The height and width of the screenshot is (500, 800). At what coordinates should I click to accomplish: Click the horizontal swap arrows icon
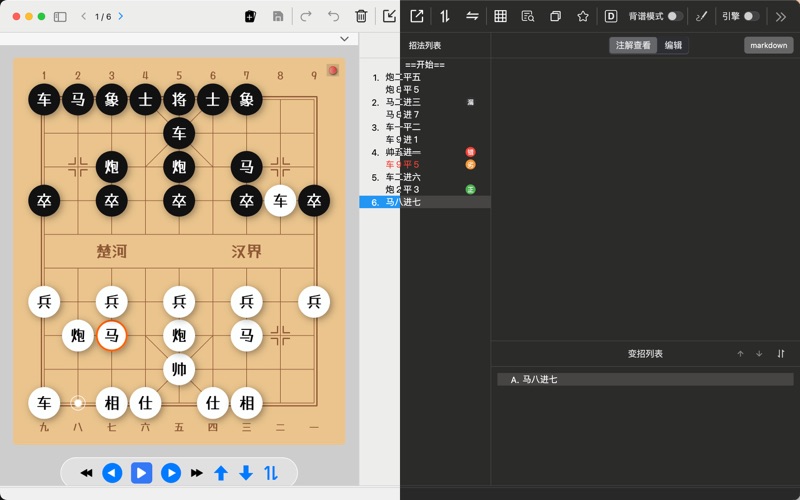472,16
